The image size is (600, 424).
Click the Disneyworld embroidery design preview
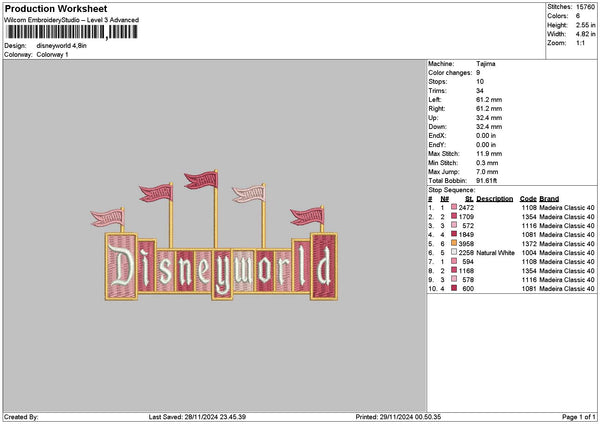214,235
